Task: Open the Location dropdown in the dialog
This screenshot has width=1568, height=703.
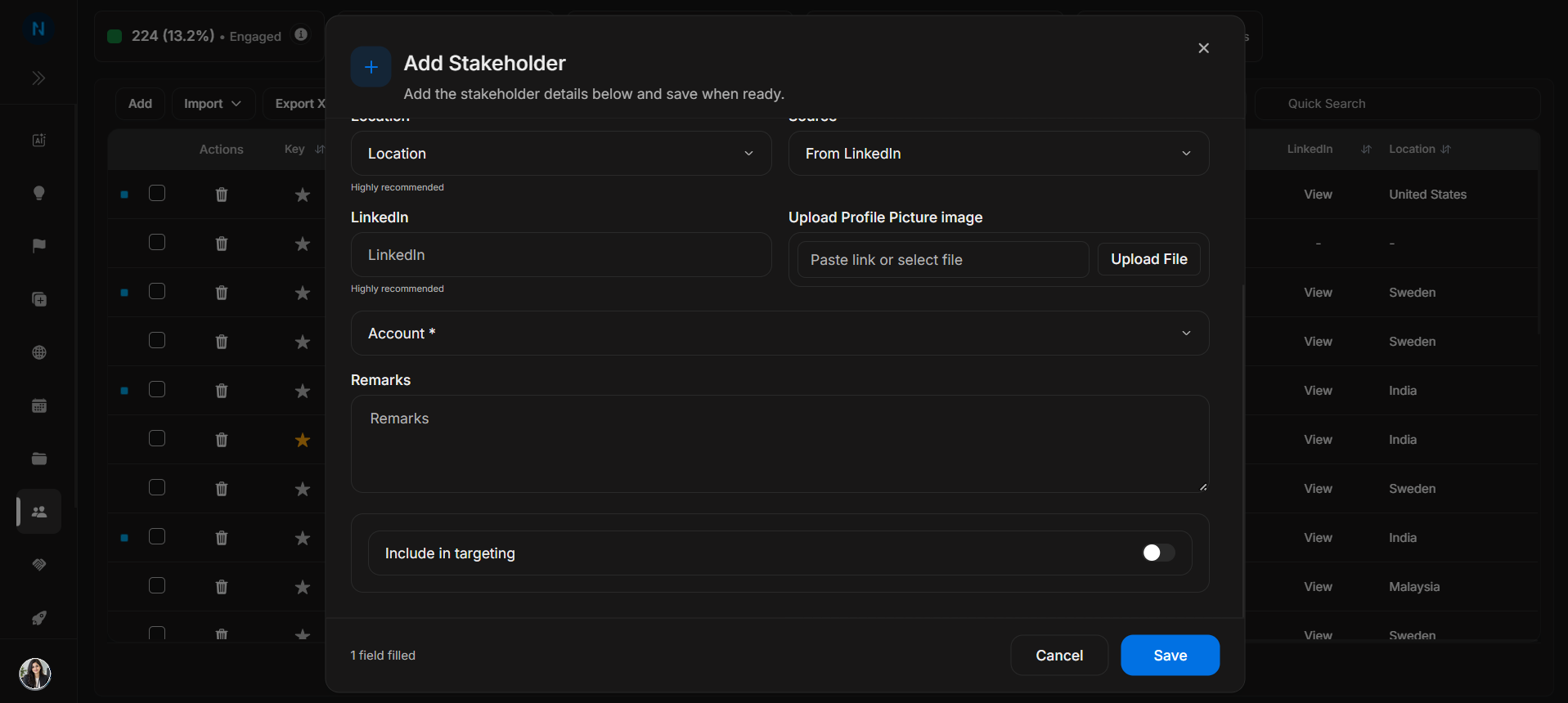Action: click(x=561, y=154)
